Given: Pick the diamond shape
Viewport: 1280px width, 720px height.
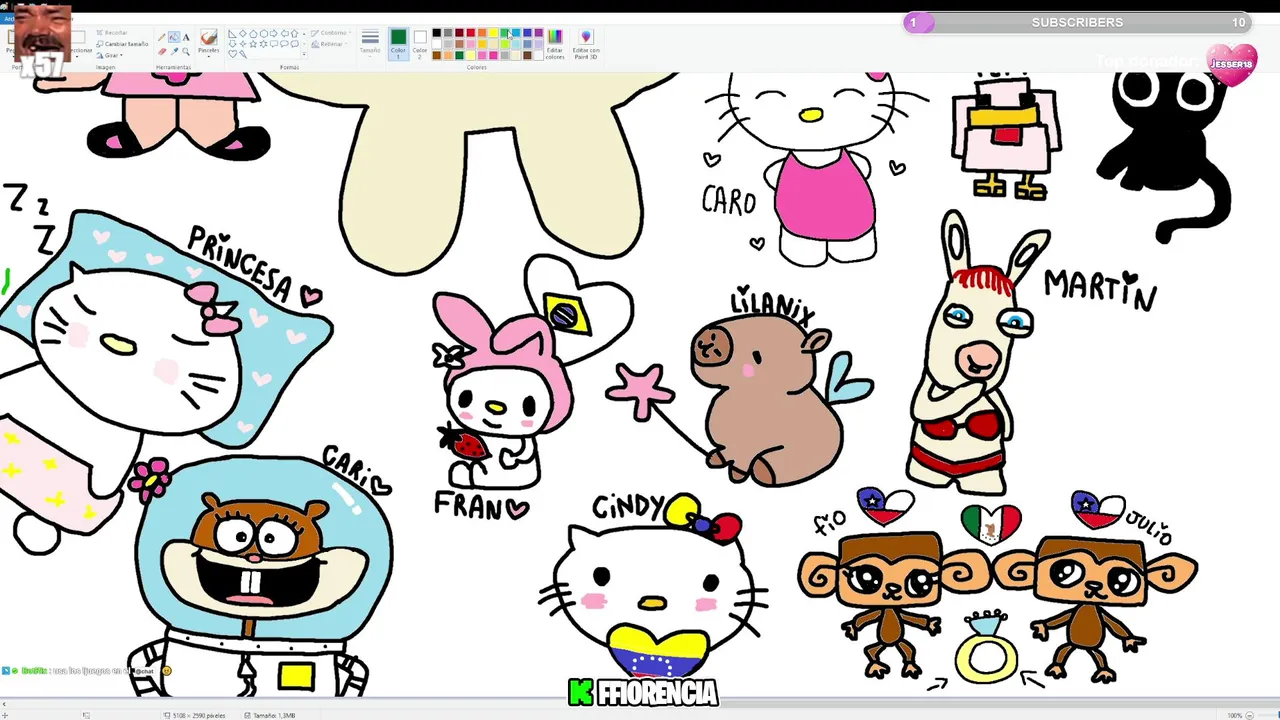Looking at the screenshot, I should (243, 33).
